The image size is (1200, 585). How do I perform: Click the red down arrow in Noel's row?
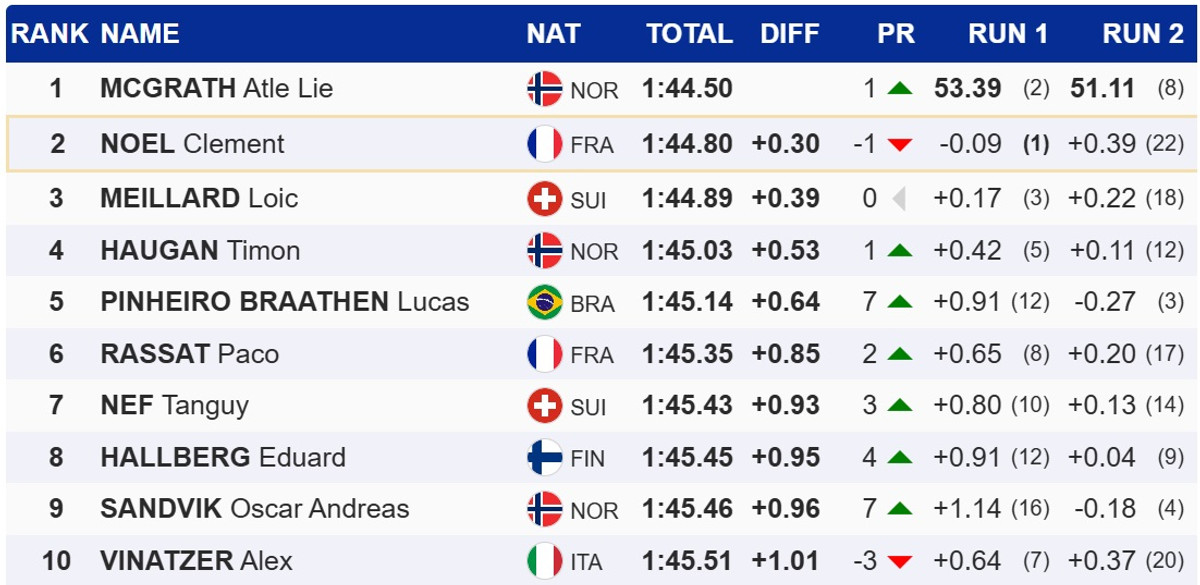900,145
